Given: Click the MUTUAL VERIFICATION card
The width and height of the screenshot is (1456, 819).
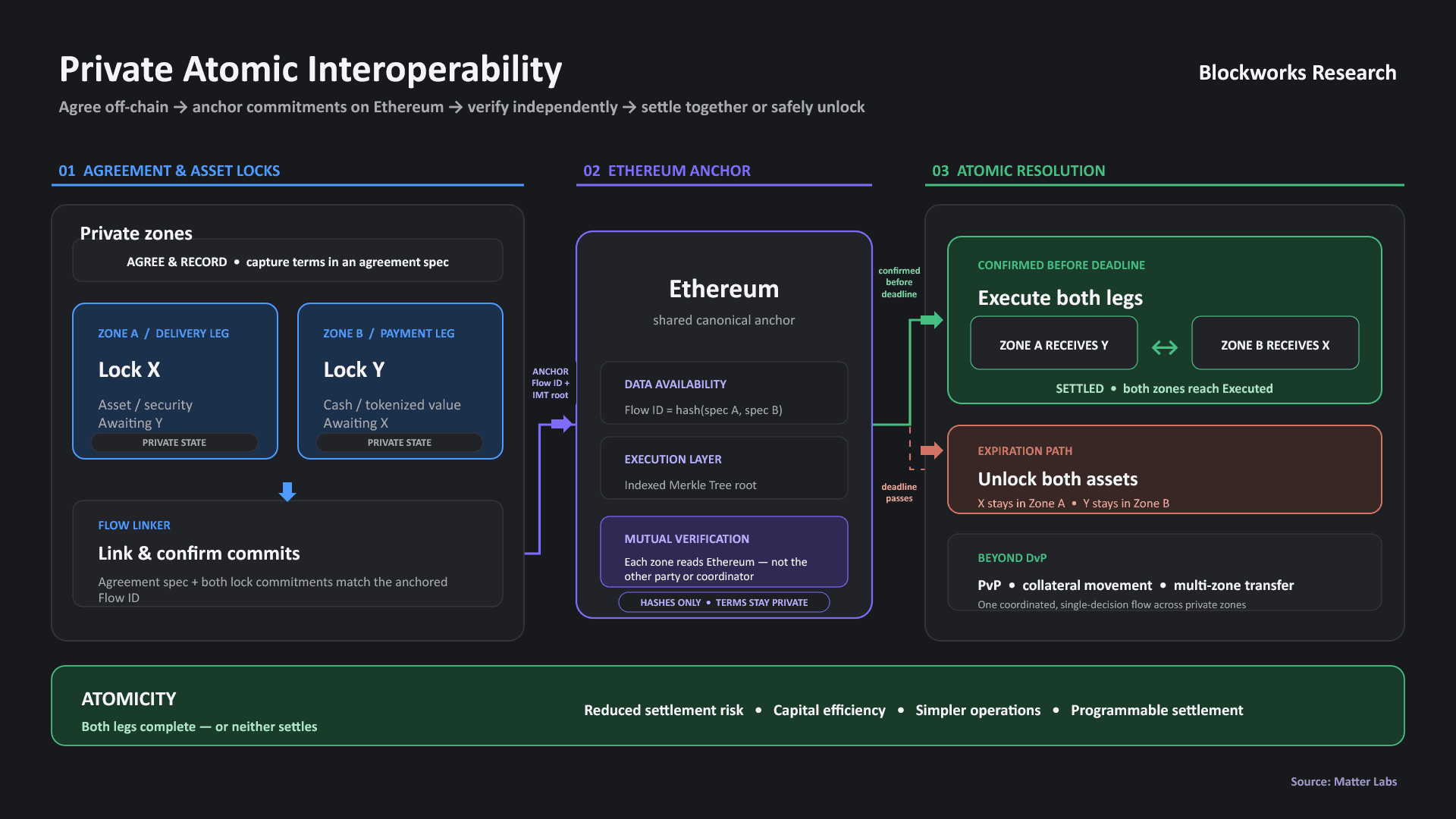Looking at the screenshot, I should (724, 552).
